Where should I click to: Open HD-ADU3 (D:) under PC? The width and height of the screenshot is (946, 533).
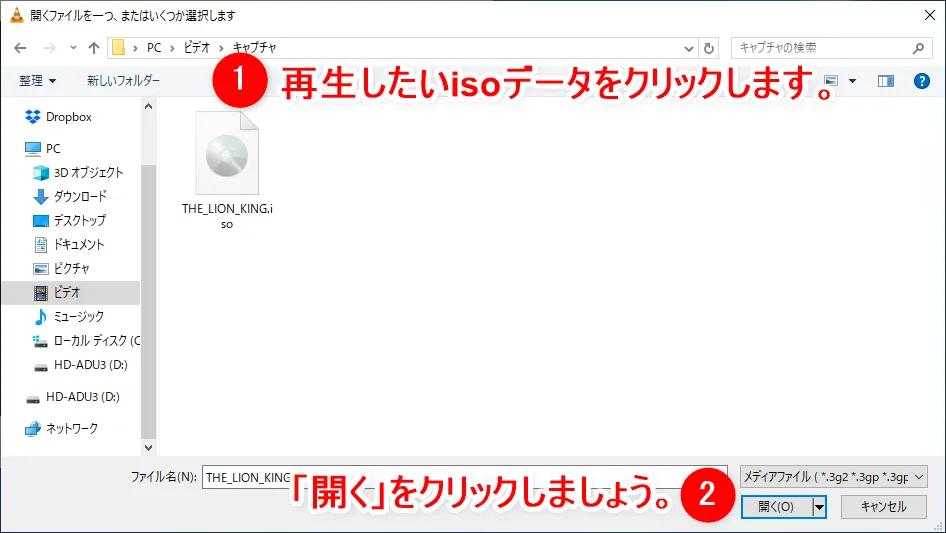click(80, 365)
